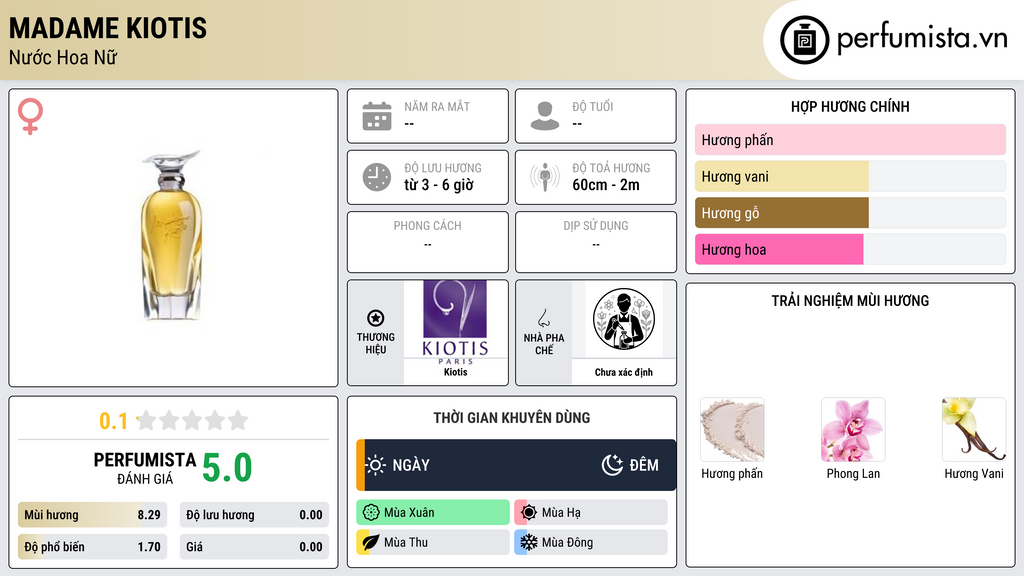The image size is (1024, 576).
Task: Click the Mùi hương 8.29 score bar
Action: pos(92,515)
